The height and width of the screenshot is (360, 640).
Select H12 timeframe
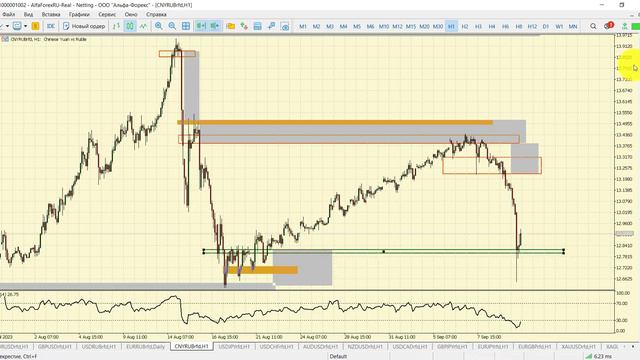532,26
